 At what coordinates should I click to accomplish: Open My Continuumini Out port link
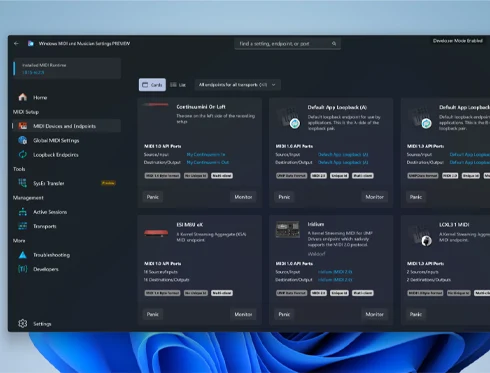coord(208,162)
